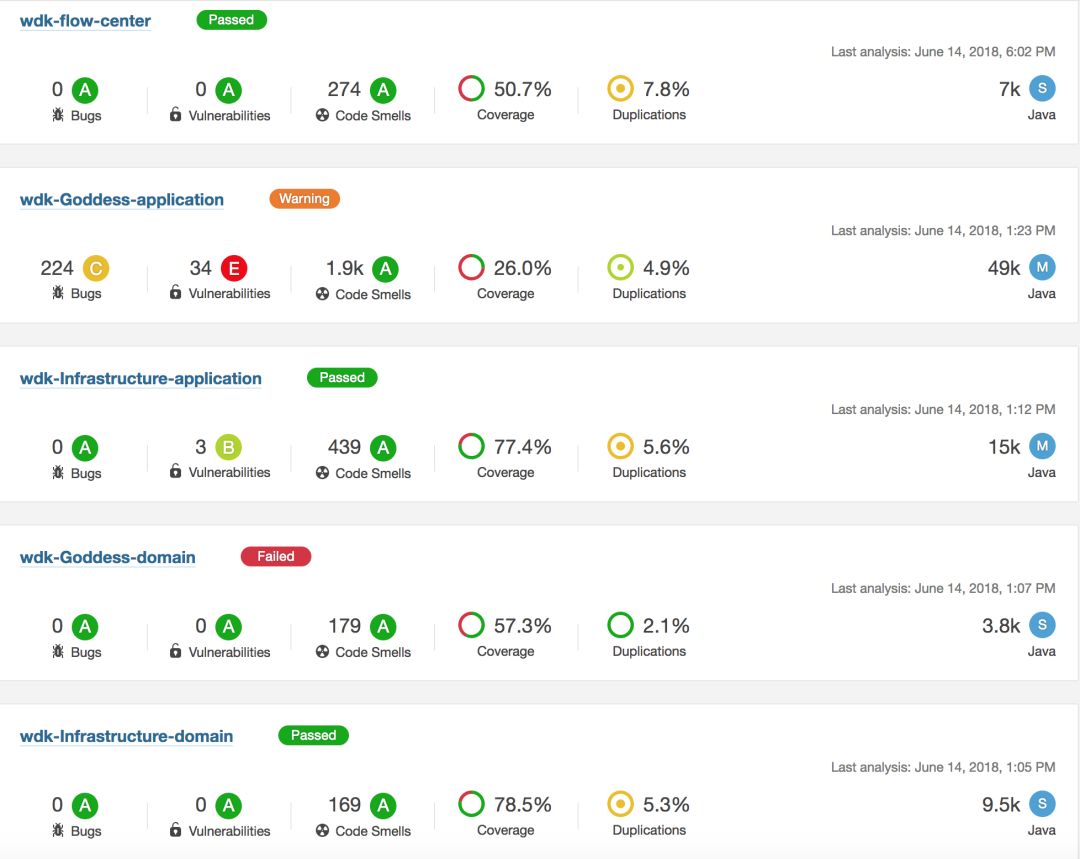Click the orange Warning status badge
The width and height of the screenshot is (1080, 859).
point(304,199)
